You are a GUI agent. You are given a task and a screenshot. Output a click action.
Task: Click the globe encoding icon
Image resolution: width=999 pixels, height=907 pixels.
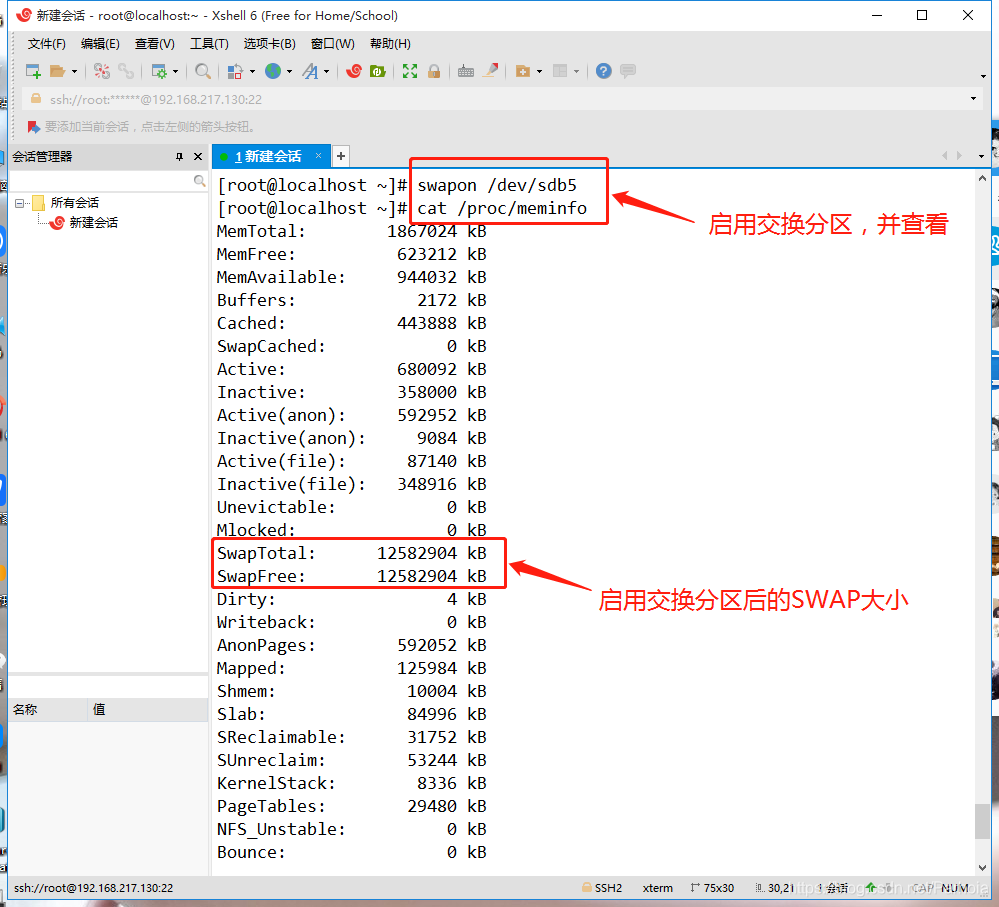click(273, 71)
